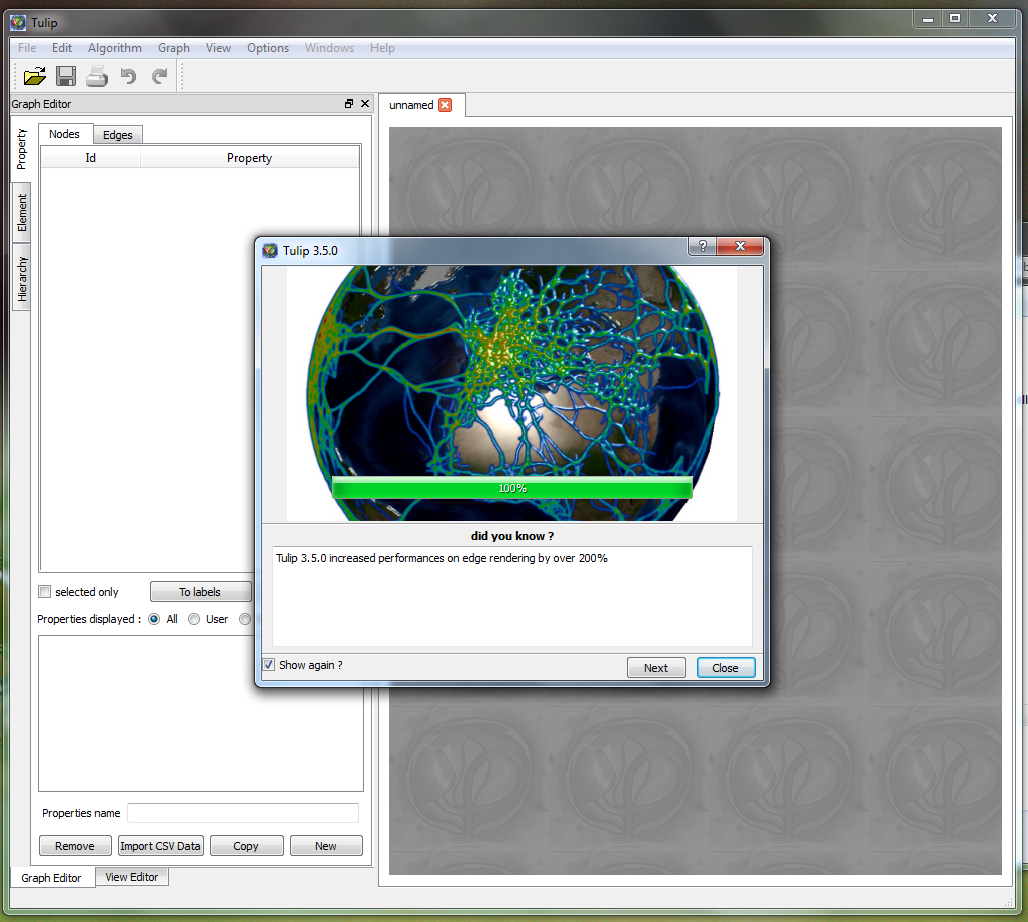Viewport: 1028px width, 922px height.
Task: Click Close button in the tip dialog
Action: (x=725, y=668)
